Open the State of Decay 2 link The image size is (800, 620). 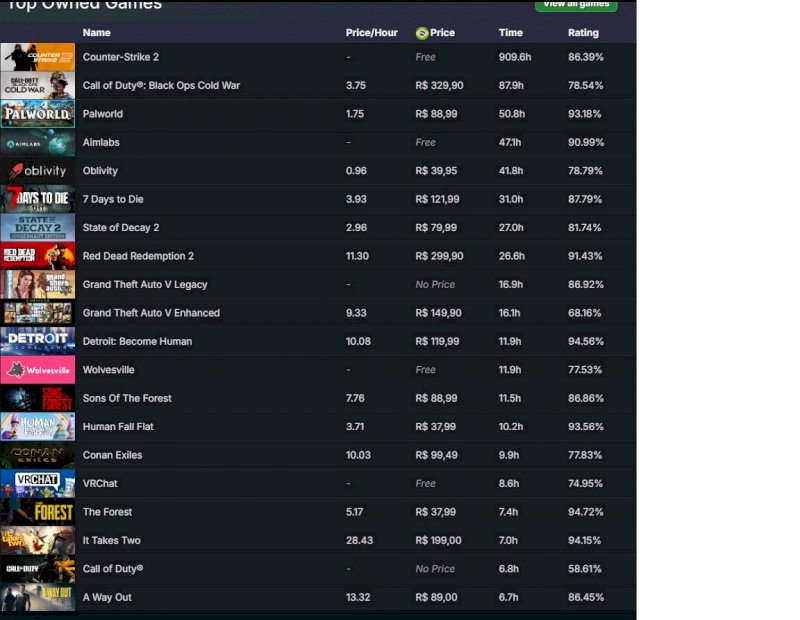[x=121, y=228]
